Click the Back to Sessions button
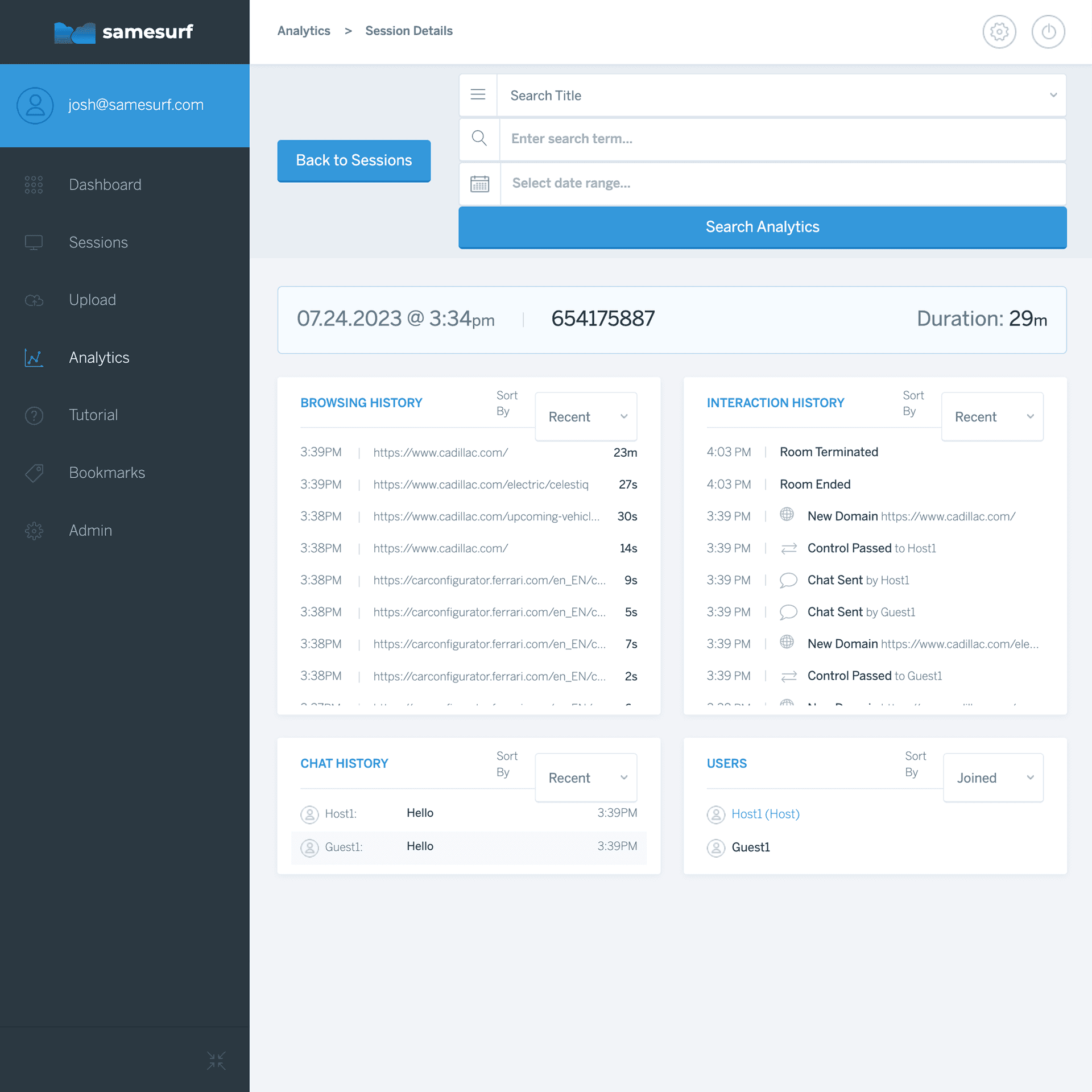The height and width of the screenshot is (1092, 1092). pos(354,160)
